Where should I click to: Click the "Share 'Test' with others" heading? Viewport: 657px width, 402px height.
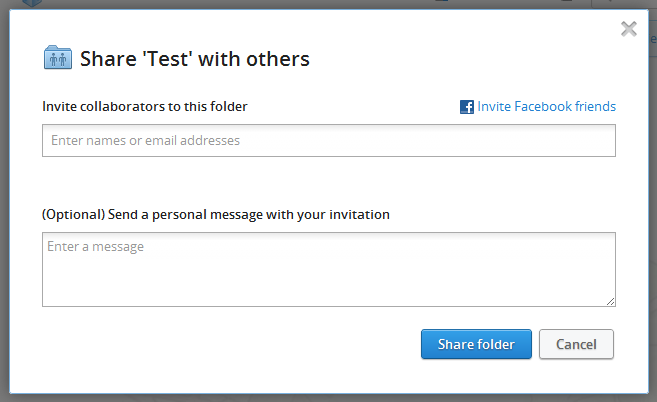pyautogui.click(x=194, y=59)
